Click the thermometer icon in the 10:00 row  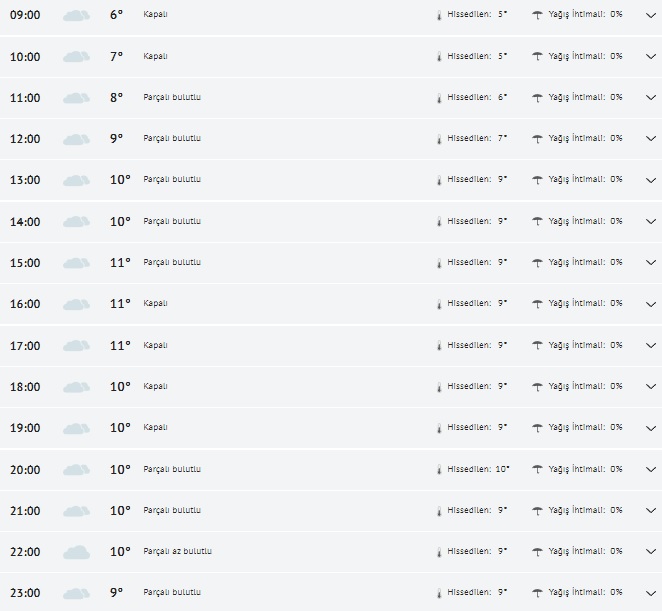pyautogui.click(x=438, y=57)
